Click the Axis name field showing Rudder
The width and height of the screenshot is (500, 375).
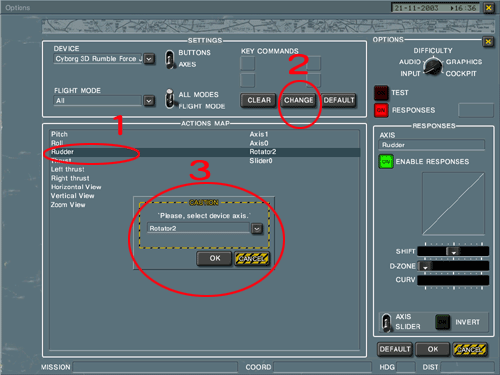[432, 145]
